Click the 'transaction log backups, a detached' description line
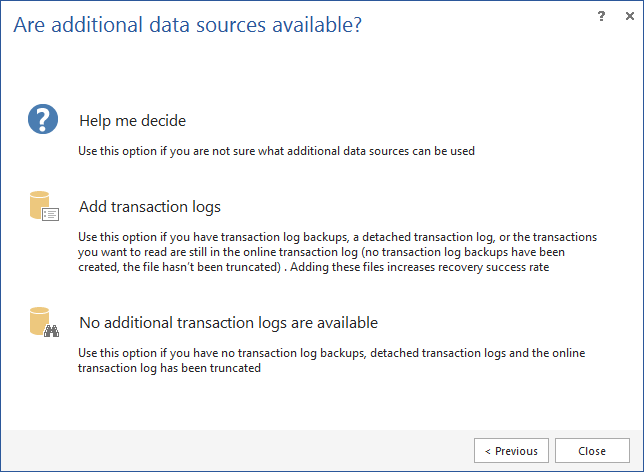 coord(337,237)
